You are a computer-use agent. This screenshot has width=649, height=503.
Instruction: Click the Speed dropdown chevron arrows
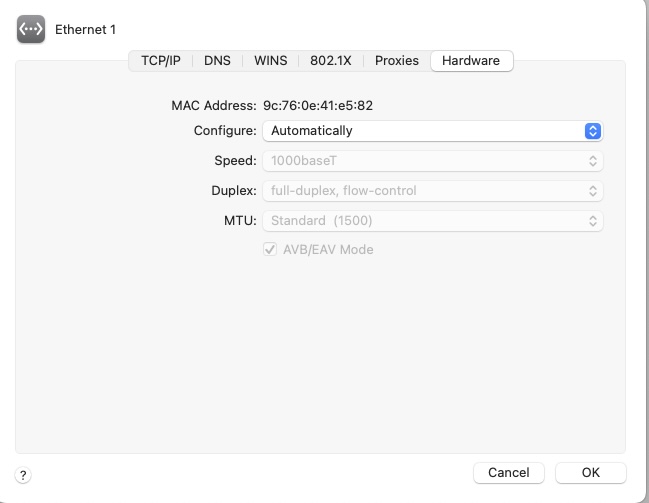tap(592, 160)
